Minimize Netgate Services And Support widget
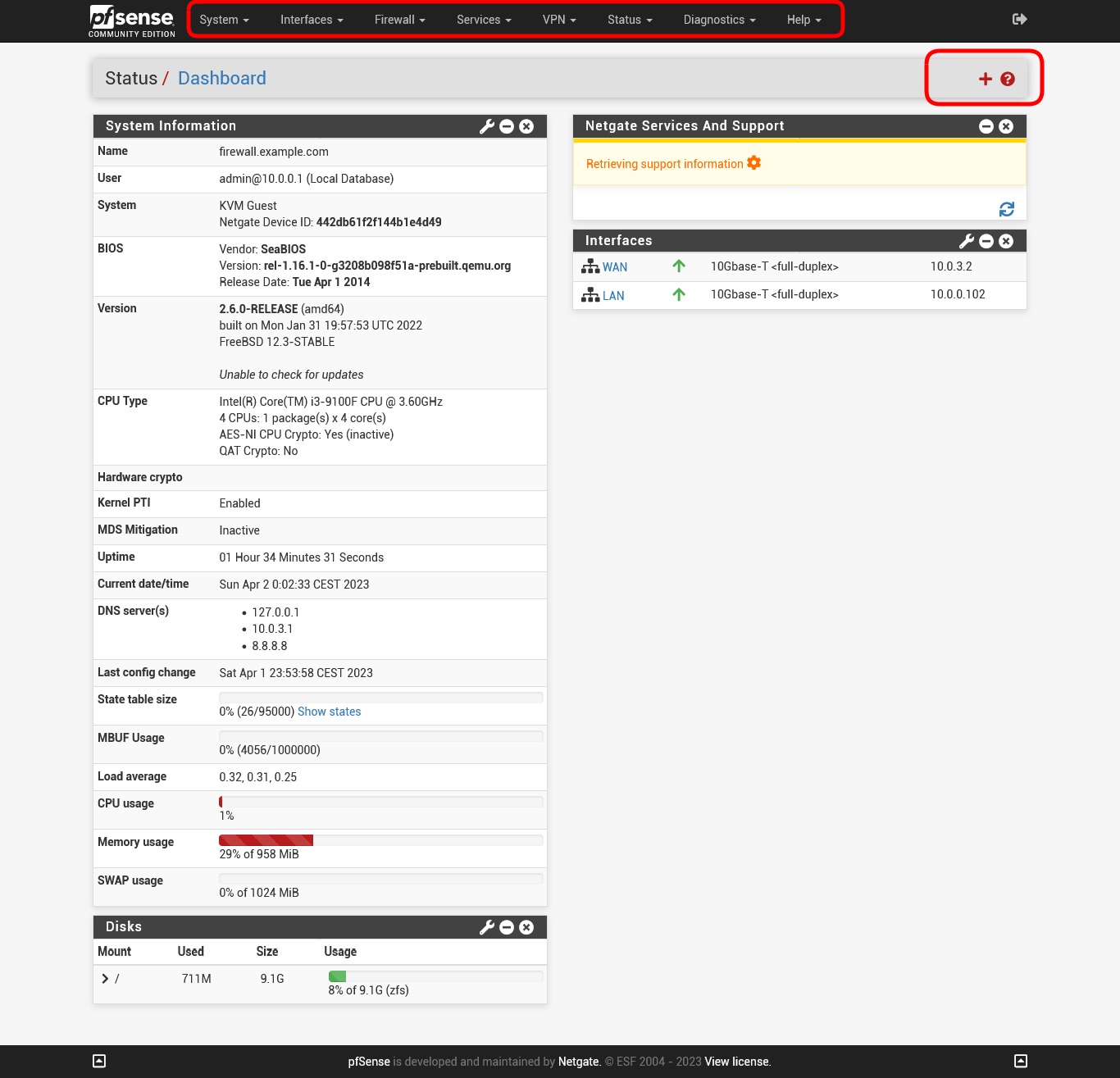This screenshot has width=1120, height=1078. [986, 126]
